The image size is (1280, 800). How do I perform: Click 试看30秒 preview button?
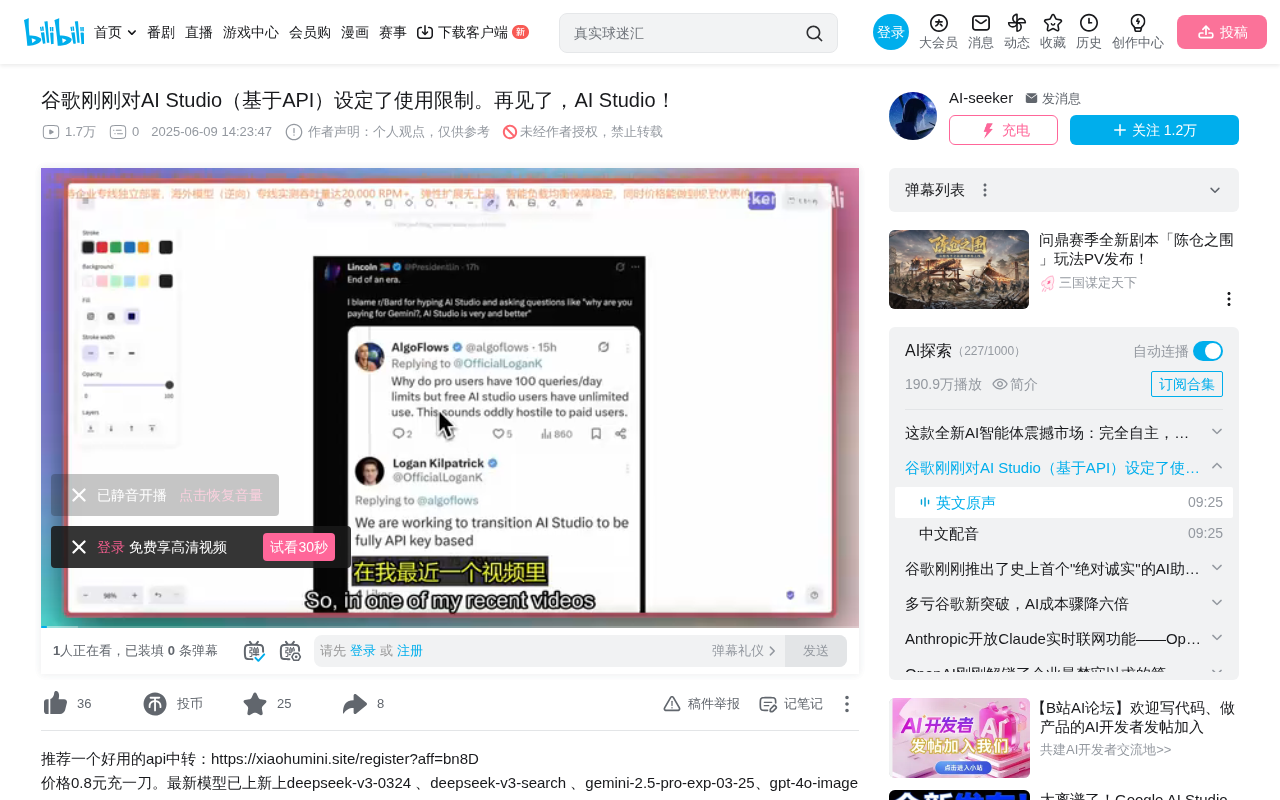[299, 547]
